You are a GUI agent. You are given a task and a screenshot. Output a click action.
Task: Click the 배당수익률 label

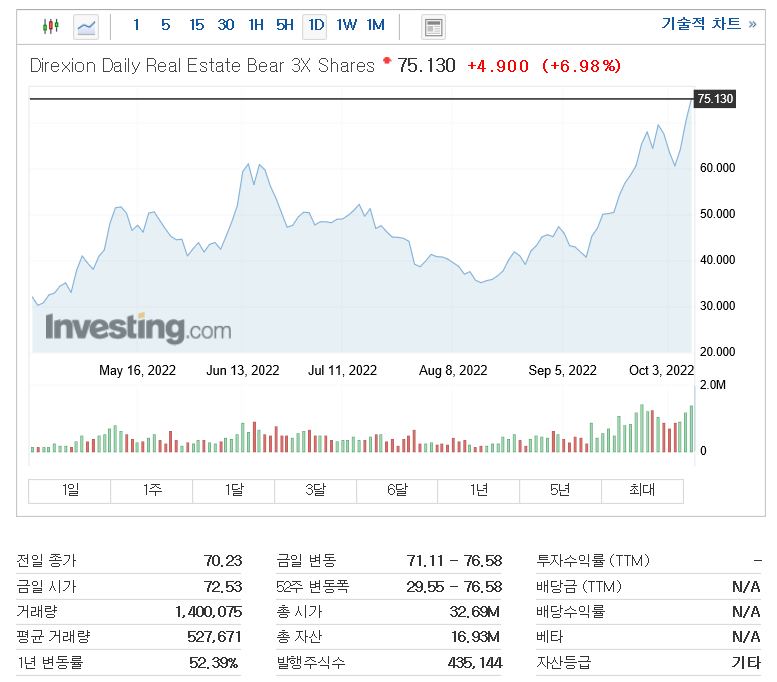[570, 612]
